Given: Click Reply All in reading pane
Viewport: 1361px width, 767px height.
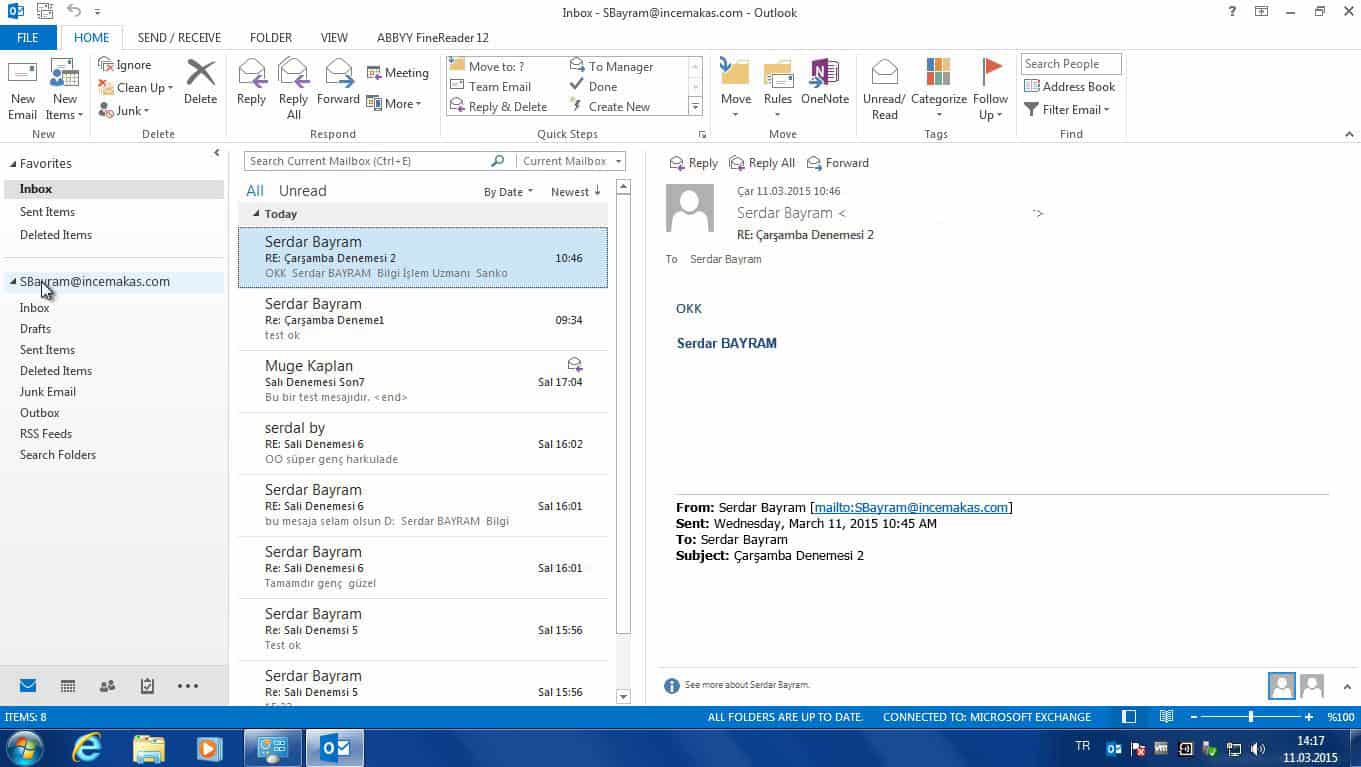Looking at the screenshot, I should [762, 163].
